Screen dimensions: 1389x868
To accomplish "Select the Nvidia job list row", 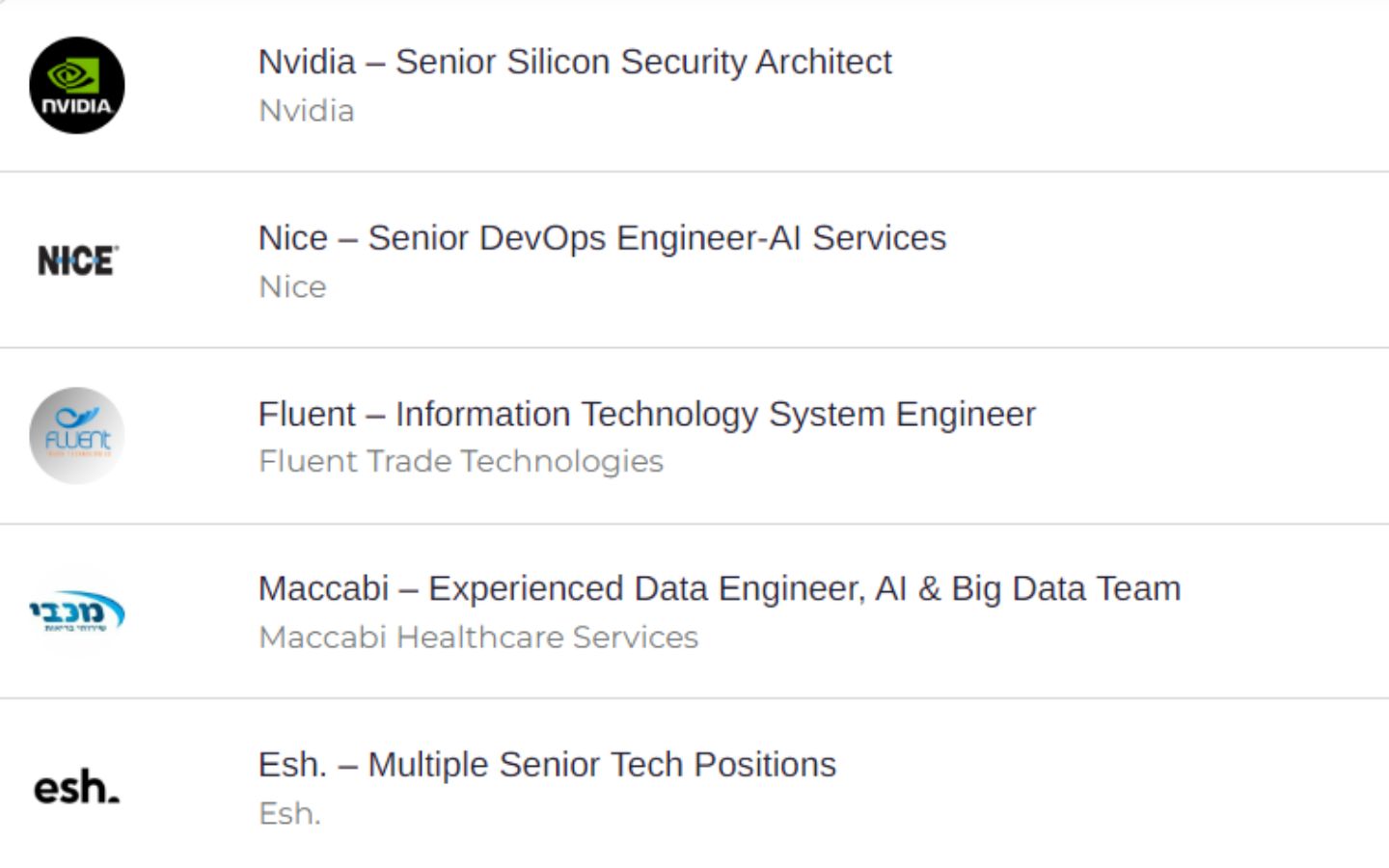I will click(694, 86).
